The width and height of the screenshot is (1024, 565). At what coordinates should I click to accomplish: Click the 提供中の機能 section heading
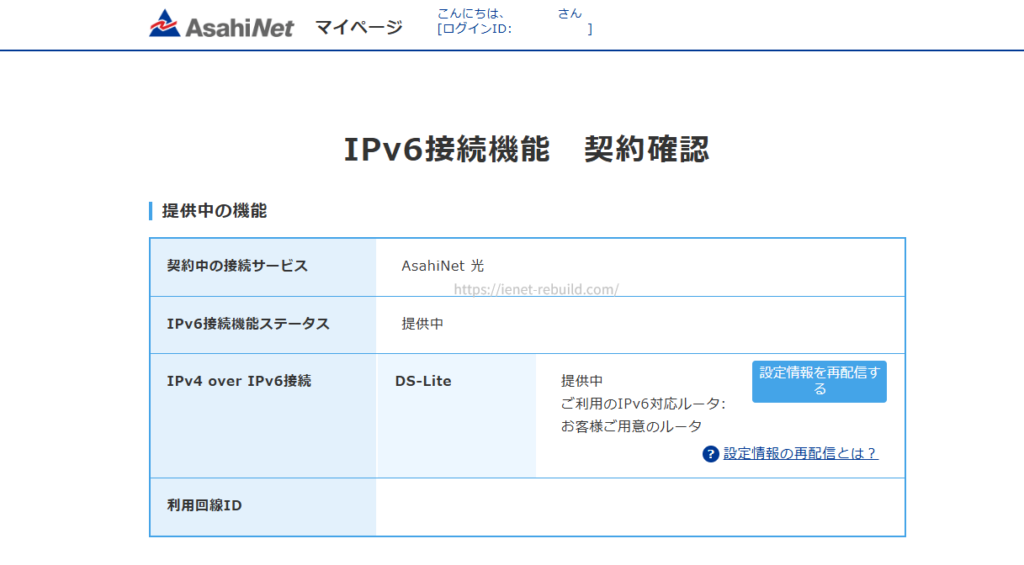tap(214, 211)
